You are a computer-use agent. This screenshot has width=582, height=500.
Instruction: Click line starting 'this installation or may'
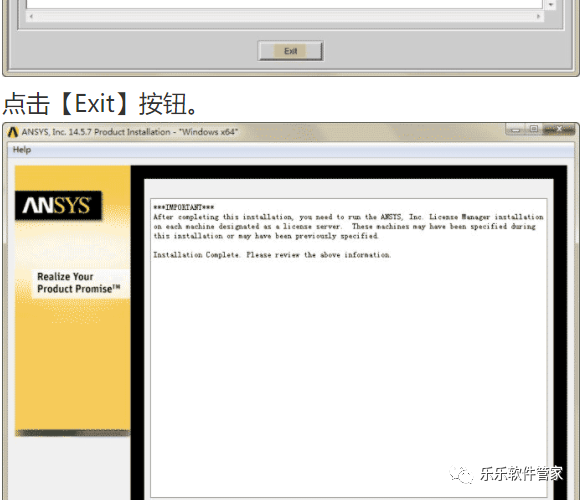266,236
